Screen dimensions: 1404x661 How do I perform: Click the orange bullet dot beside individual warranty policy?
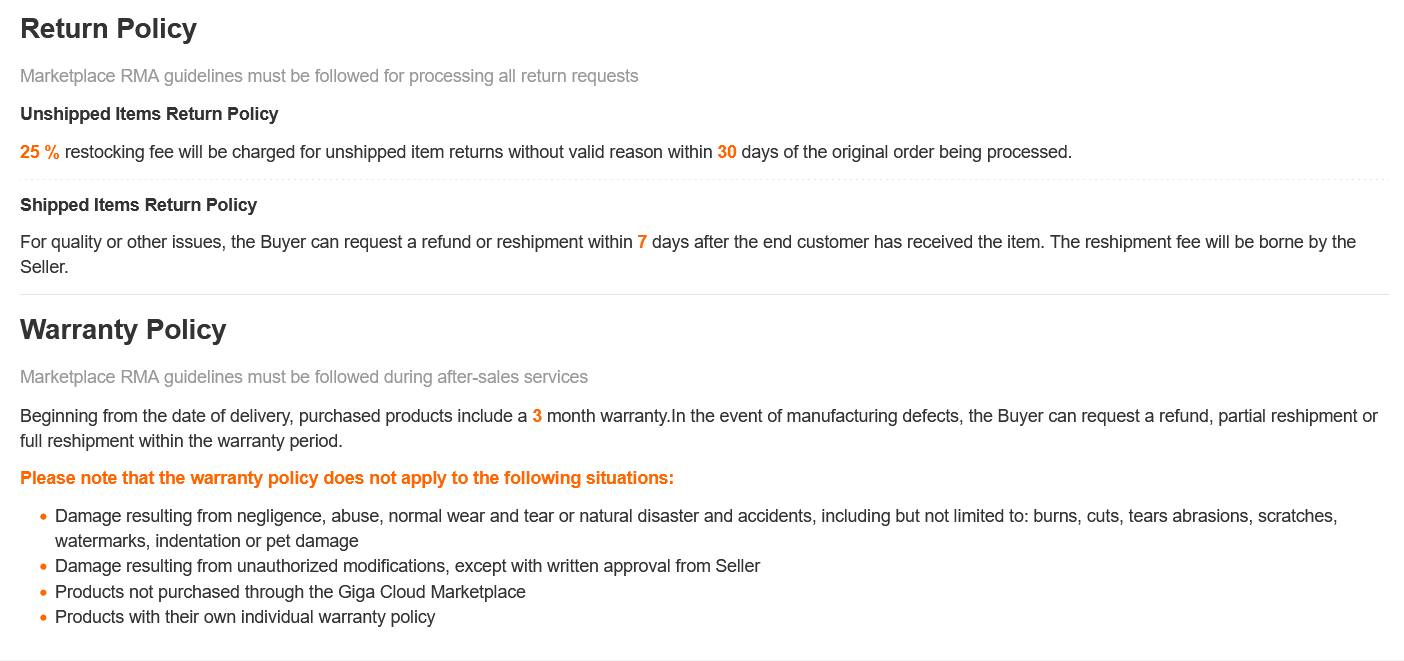(x=44, y=618)
